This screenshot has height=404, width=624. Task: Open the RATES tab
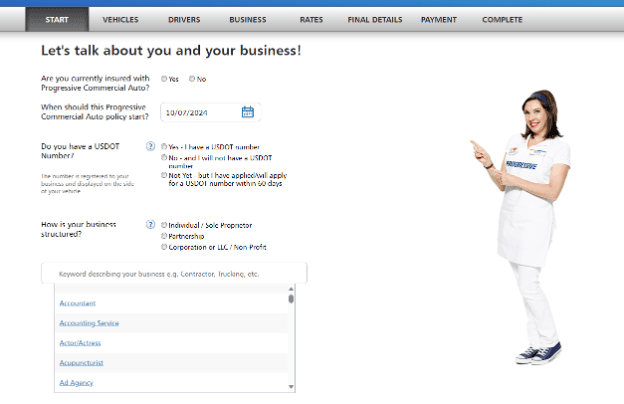311,19
